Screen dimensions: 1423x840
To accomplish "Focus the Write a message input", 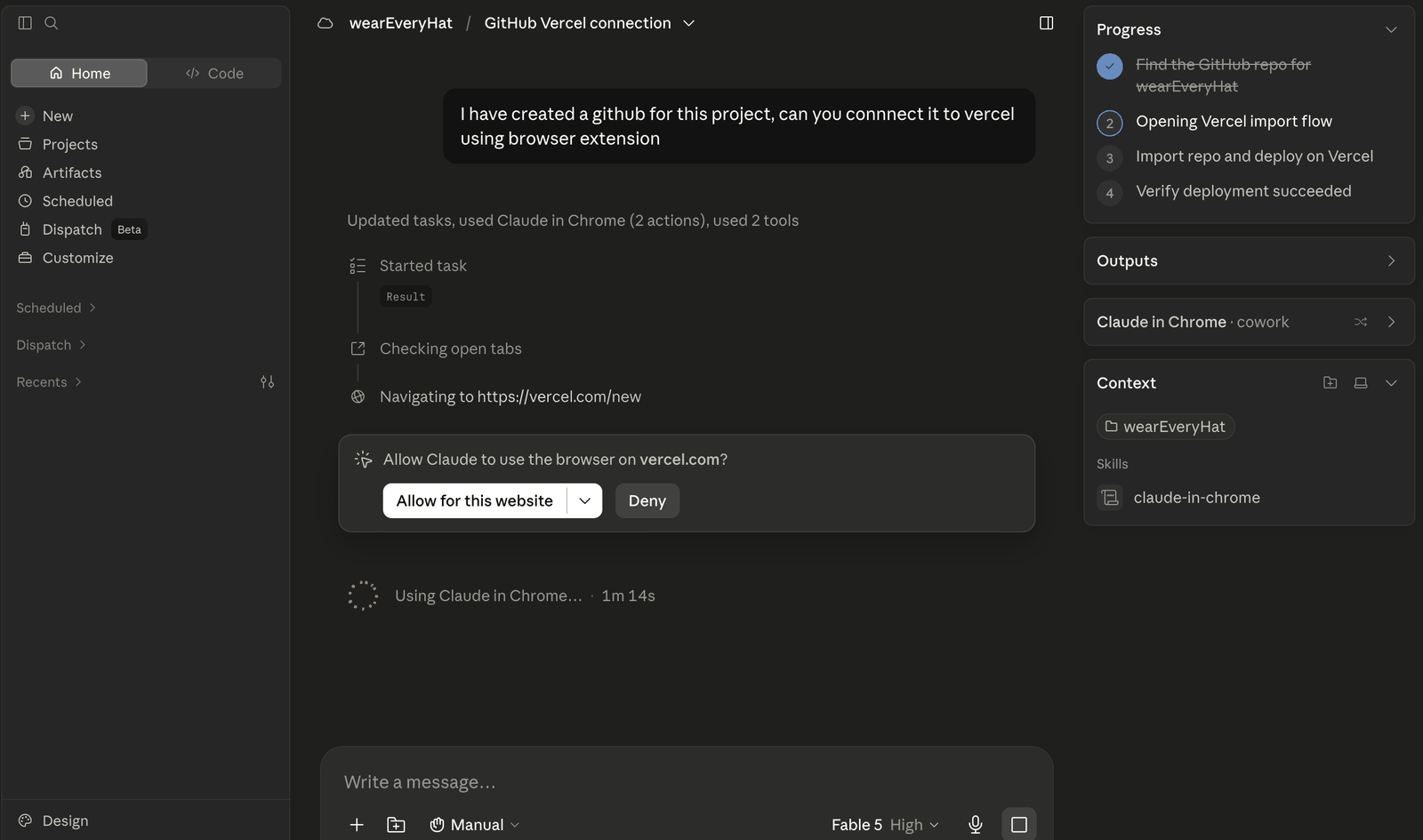I will pos(687,782).
